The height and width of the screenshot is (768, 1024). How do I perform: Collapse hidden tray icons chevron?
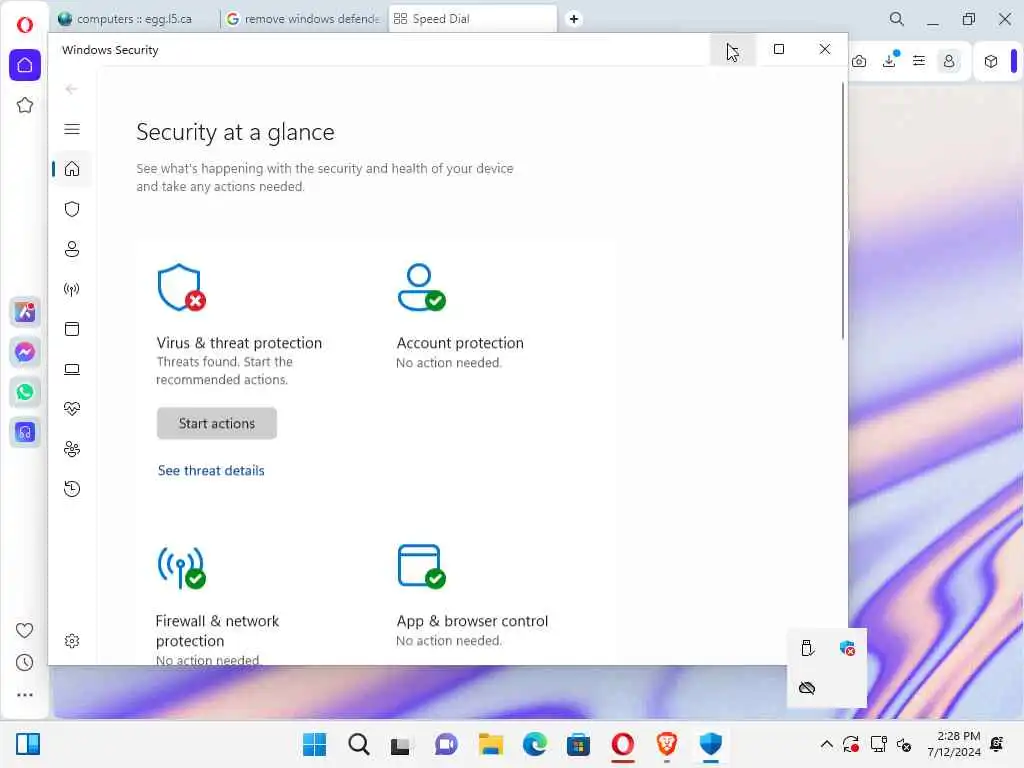pos(826,744)
